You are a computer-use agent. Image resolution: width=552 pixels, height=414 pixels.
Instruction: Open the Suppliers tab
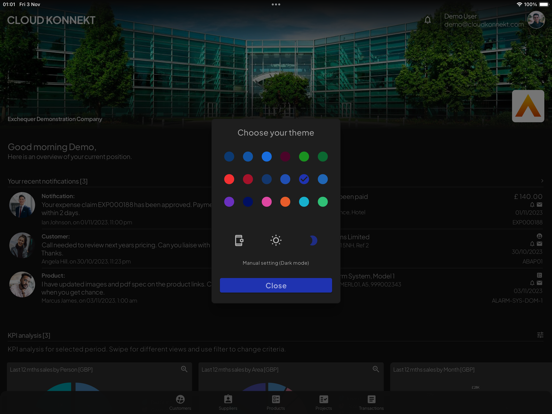228,402
